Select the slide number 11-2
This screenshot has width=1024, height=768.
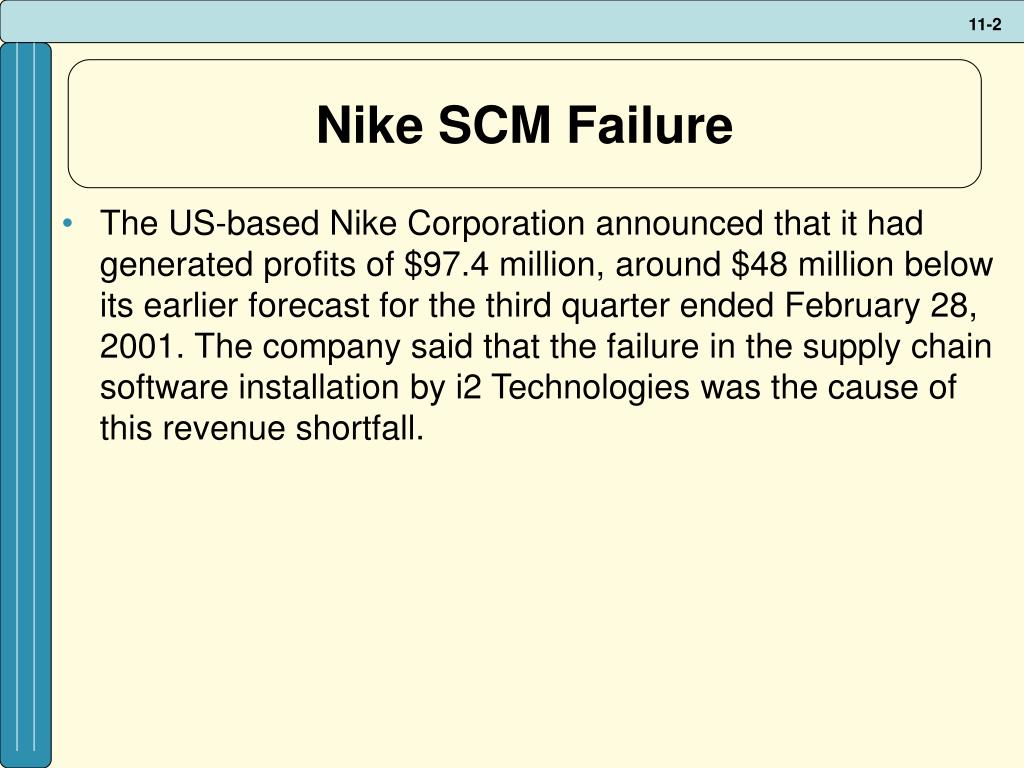click(985, 25)
